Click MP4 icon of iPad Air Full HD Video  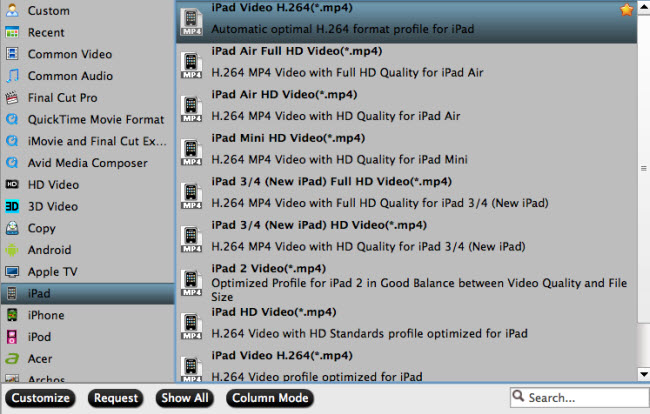(191, 65)
